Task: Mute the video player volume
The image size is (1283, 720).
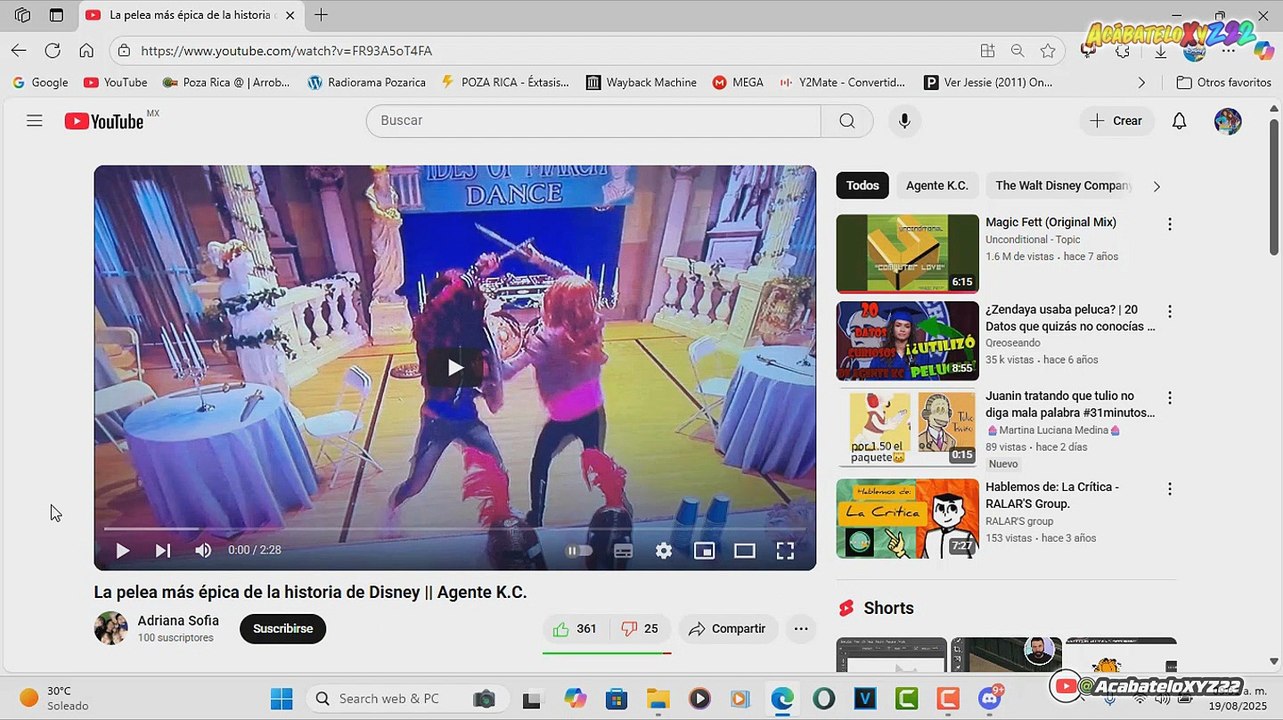Action: pos(203,550)
